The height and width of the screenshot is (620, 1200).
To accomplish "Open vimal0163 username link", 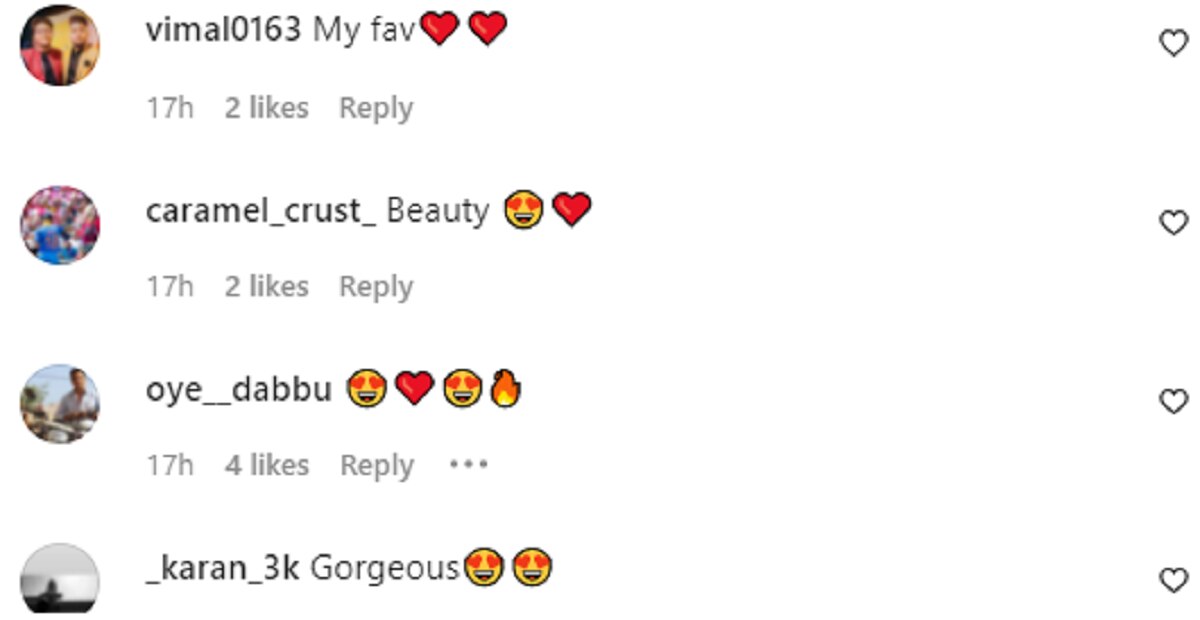I will [x=223, y=30].
